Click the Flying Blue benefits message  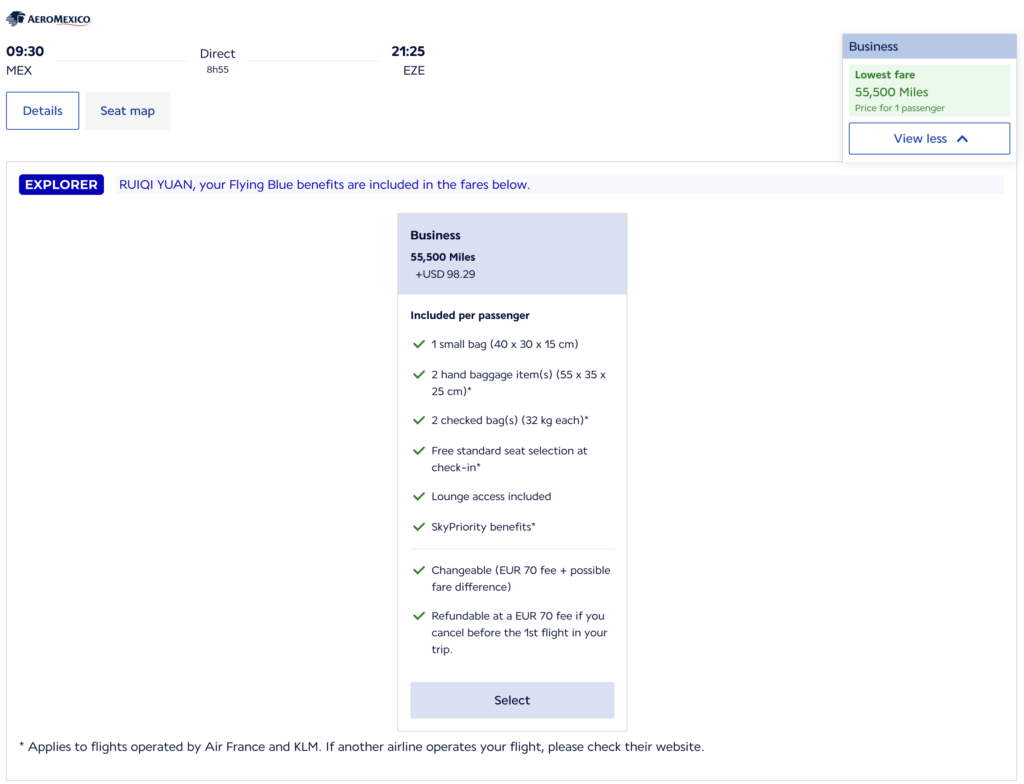coord(324,184)
